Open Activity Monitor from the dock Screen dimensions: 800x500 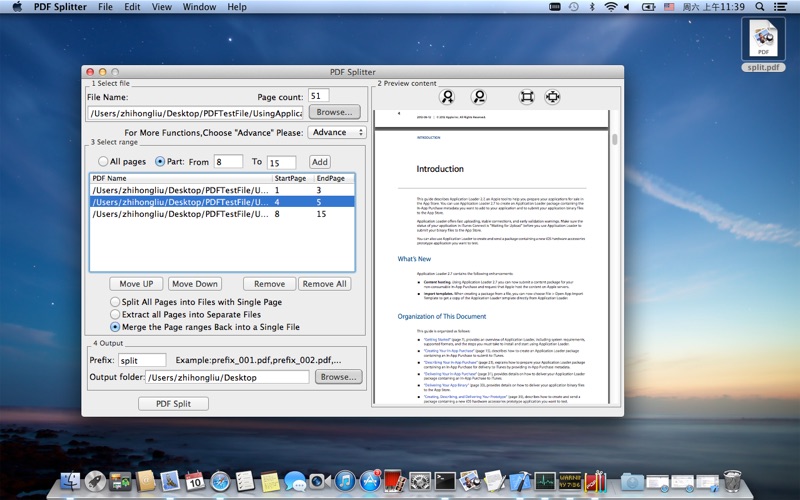pos(545,481)
